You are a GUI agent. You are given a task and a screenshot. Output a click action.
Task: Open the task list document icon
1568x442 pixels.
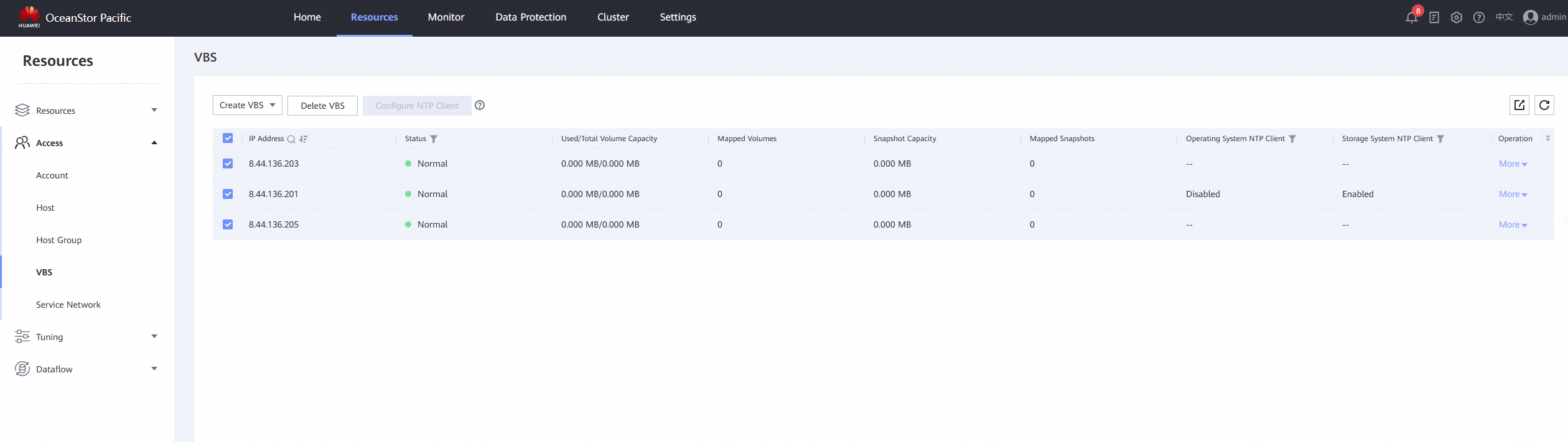pyautogui.click(x=1434, y=17)
